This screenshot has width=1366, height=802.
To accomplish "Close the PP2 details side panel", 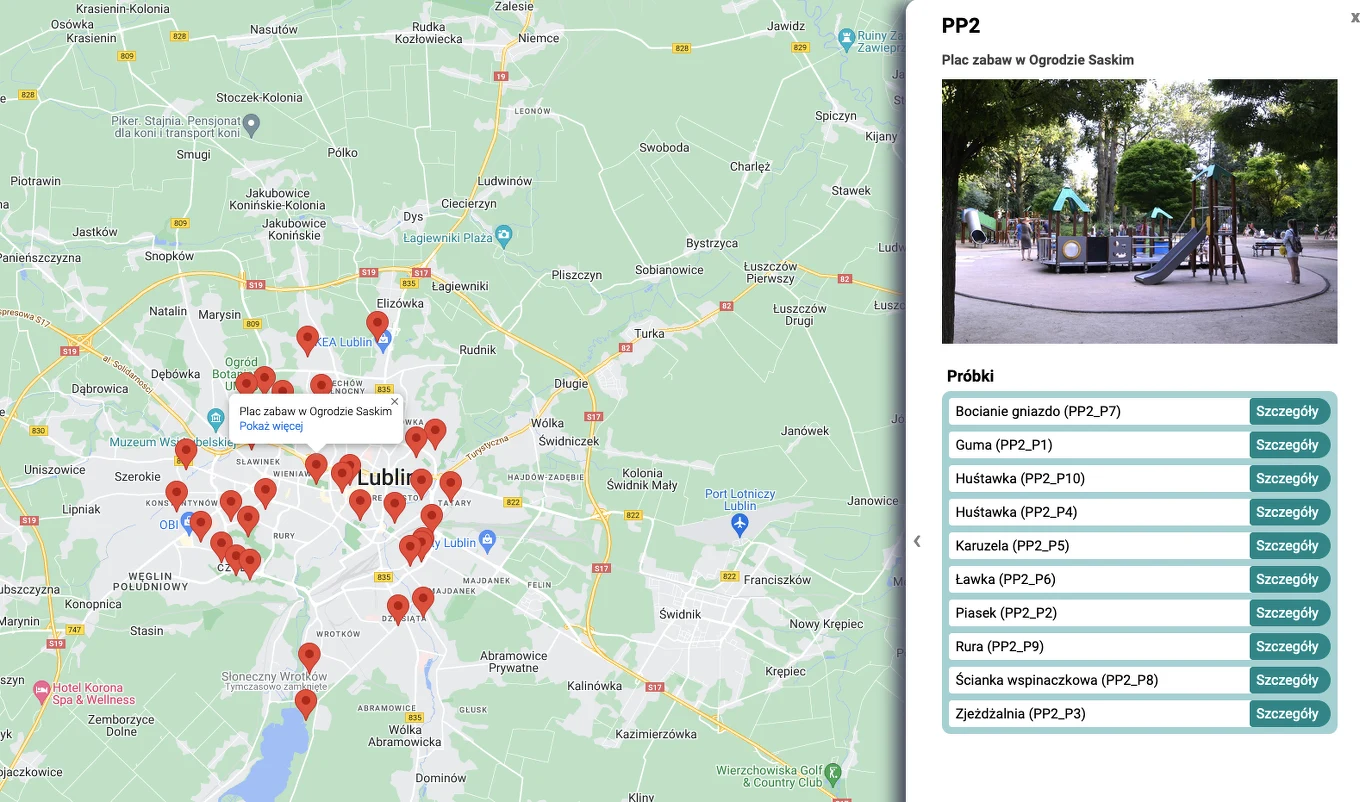I will 1354,17.
